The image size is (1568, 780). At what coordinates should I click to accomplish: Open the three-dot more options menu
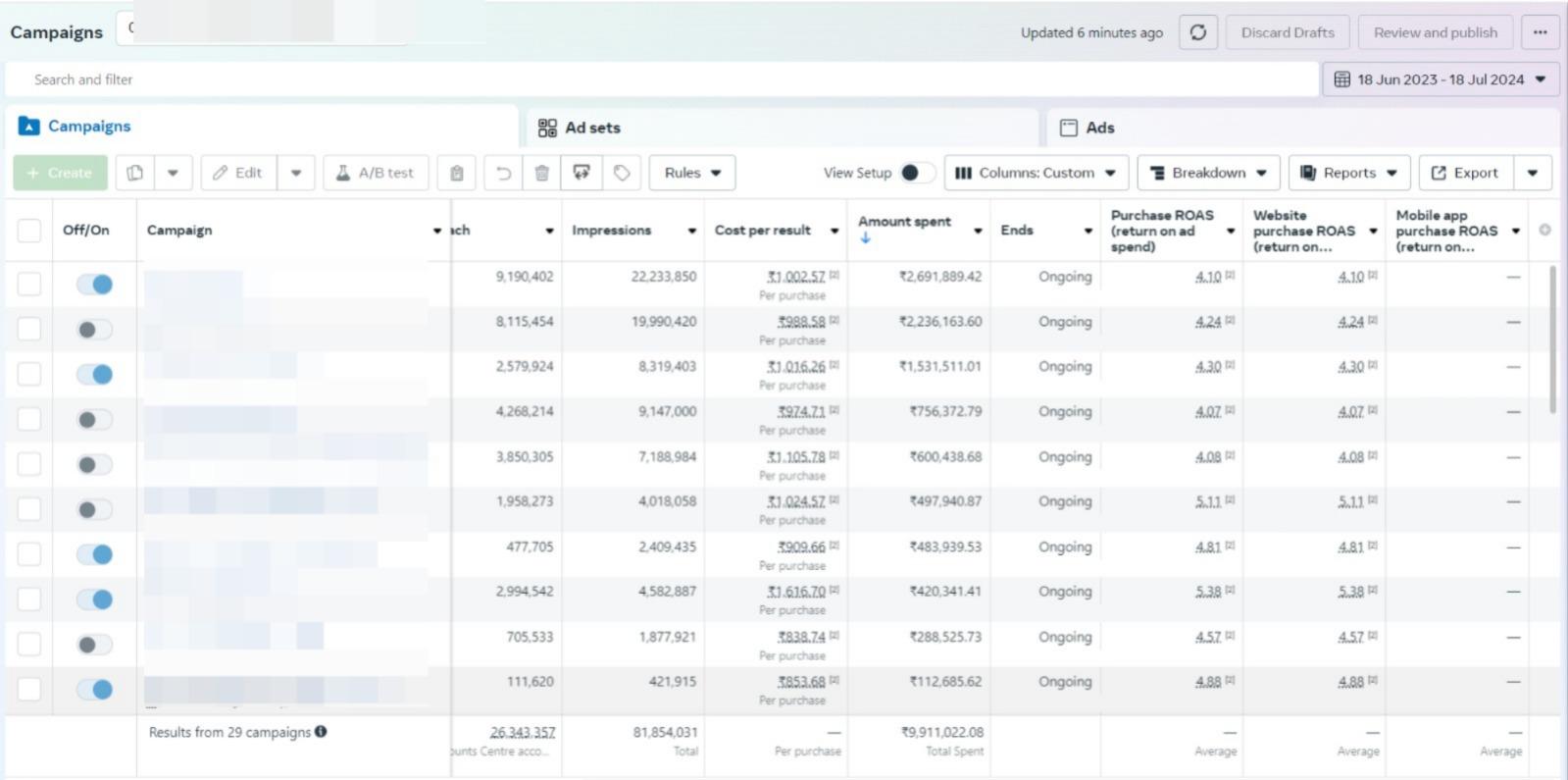1541,32
